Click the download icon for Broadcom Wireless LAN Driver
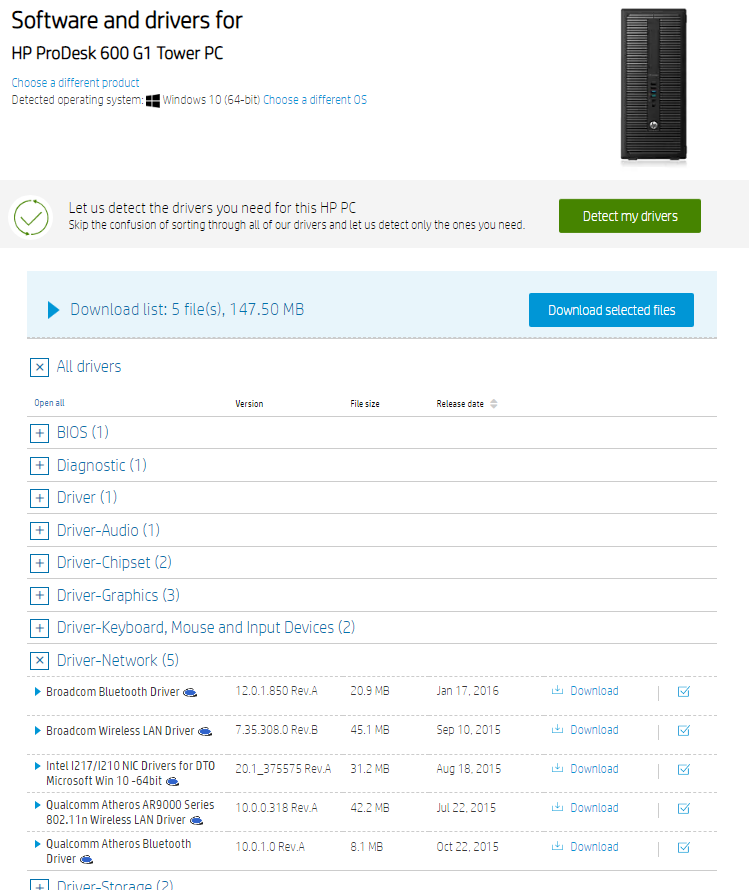The image size is (749, 890). [557, 729]
